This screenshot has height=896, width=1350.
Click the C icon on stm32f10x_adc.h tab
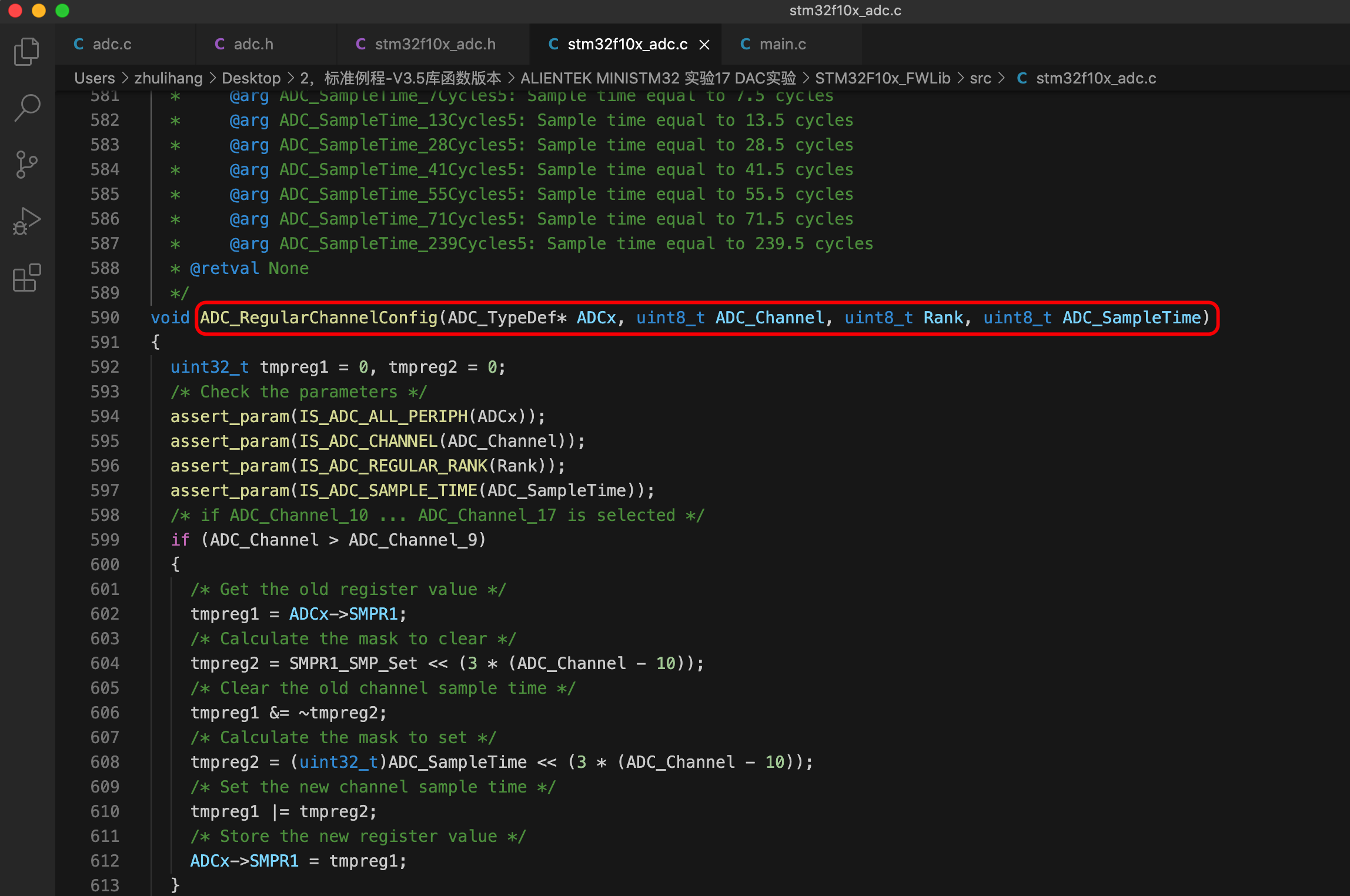tap(360, 44)
